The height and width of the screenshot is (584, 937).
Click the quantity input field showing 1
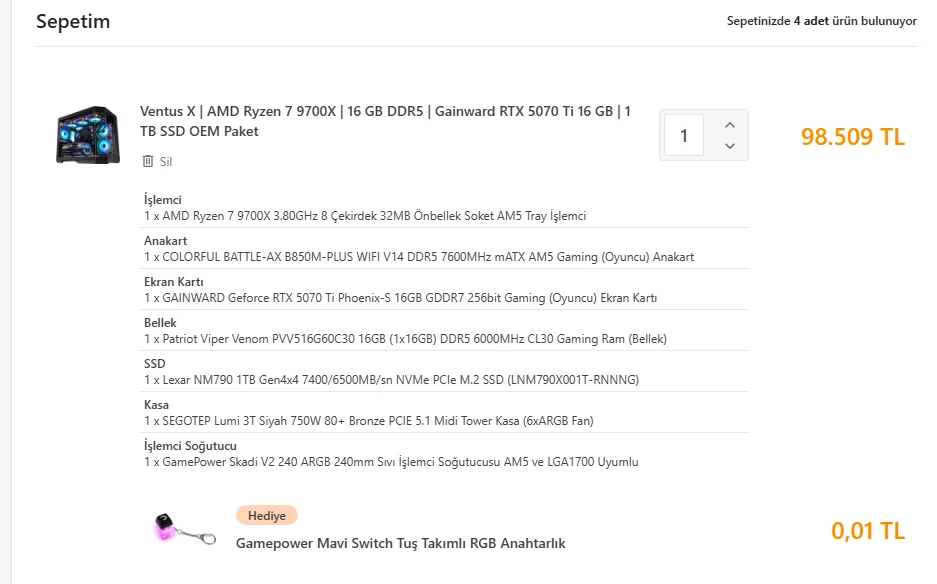tap(684, 136)
